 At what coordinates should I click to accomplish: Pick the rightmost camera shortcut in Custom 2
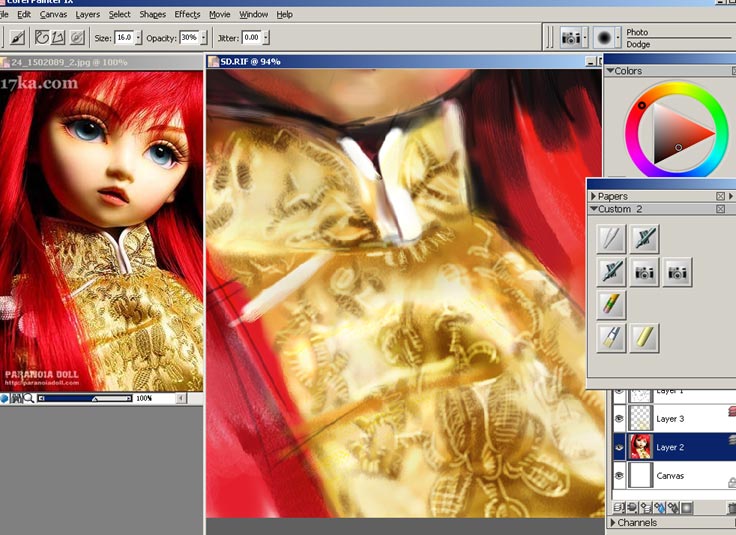[x=677, y=272]
